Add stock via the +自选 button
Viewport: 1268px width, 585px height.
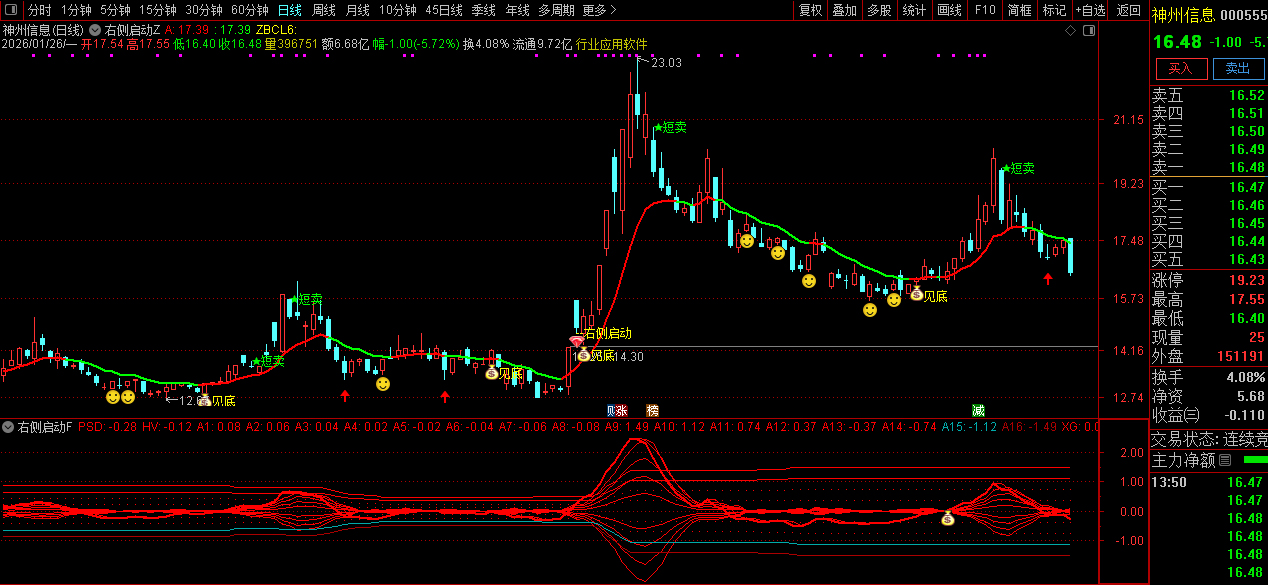point(1090,10)
